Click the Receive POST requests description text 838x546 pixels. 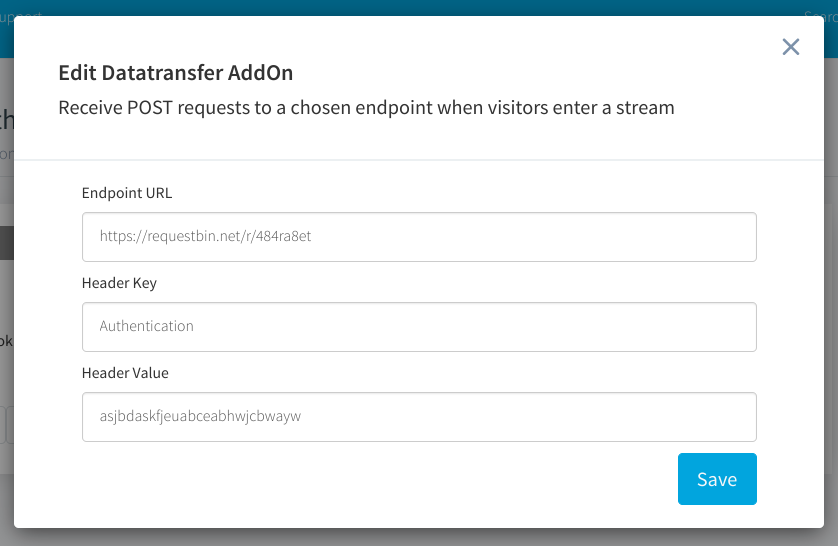tap(366, 108)
